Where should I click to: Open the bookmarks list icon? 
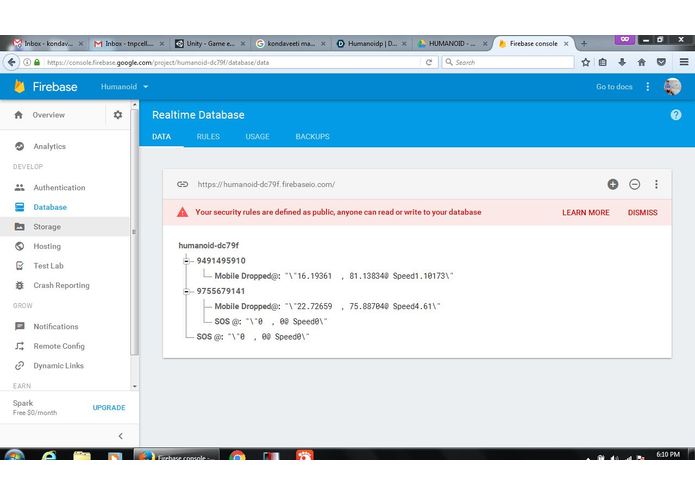click(x=603, y=62)
